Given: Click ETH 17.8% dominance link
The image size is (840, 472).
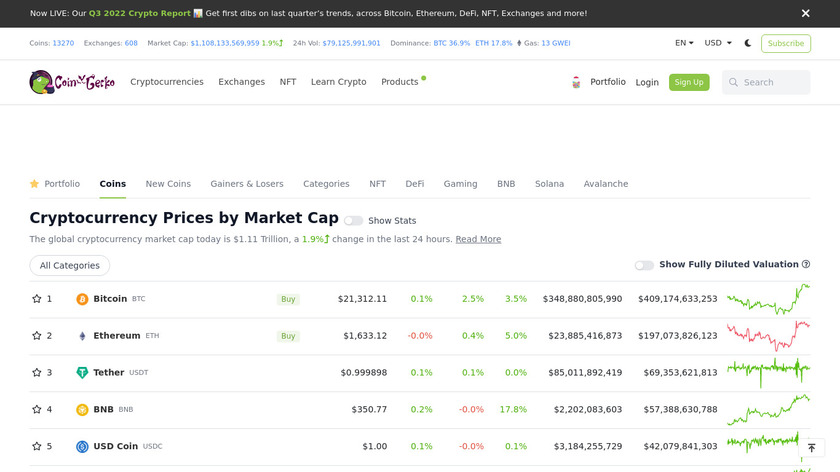Looking at the screenshot, I should [x=494, y=43].
